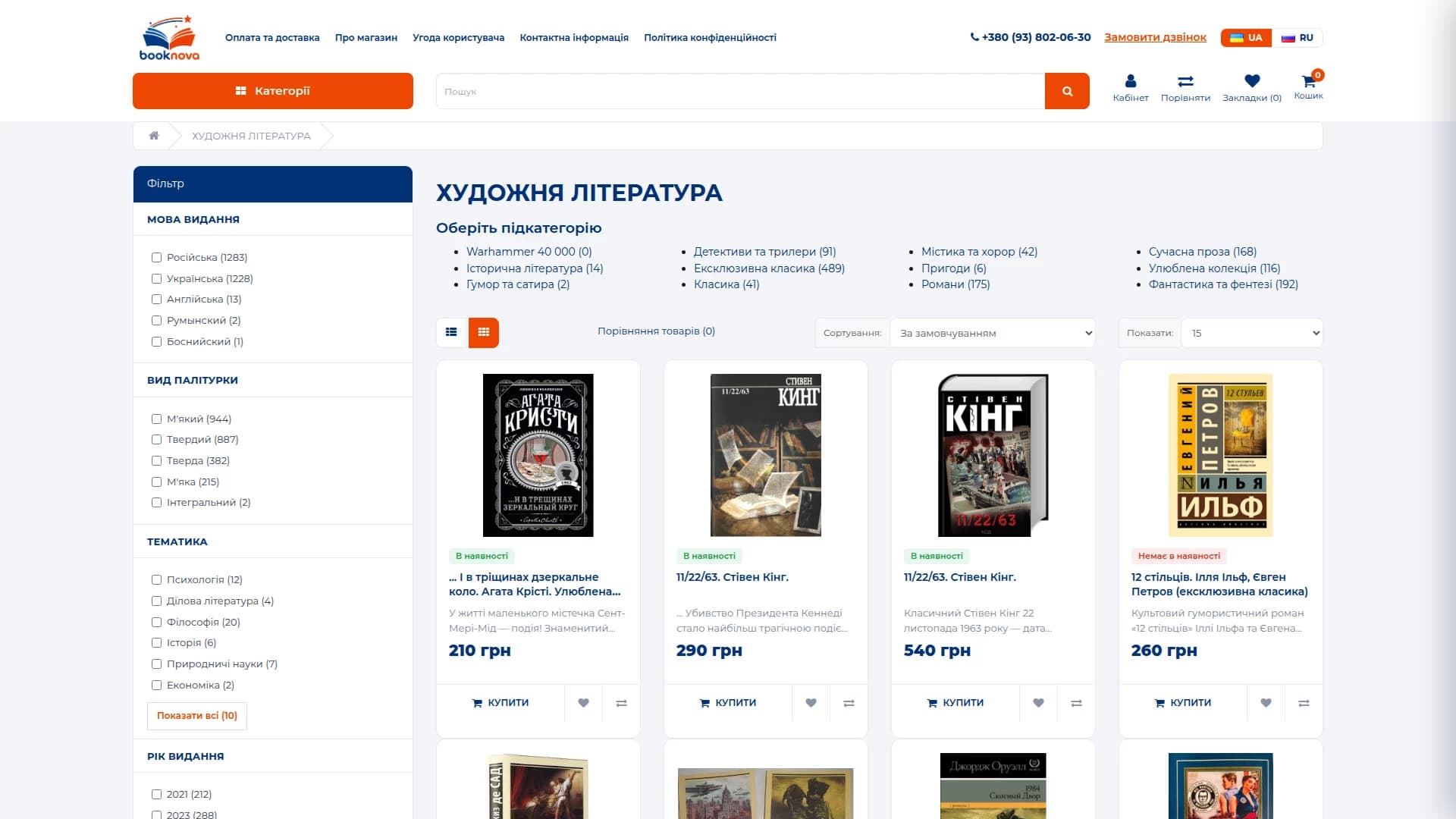1456x819 pixels.
Task: Open the Кошик shopping cart icon
Action: pyautogui.click(x=1308, y=86)
